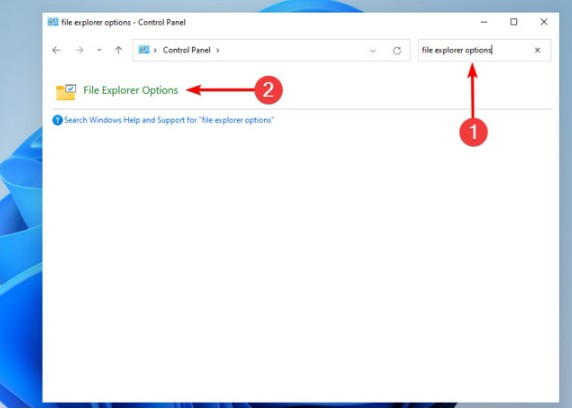Refresh the Control Panel view
572x409 pixels.
(x=397, y=50)
